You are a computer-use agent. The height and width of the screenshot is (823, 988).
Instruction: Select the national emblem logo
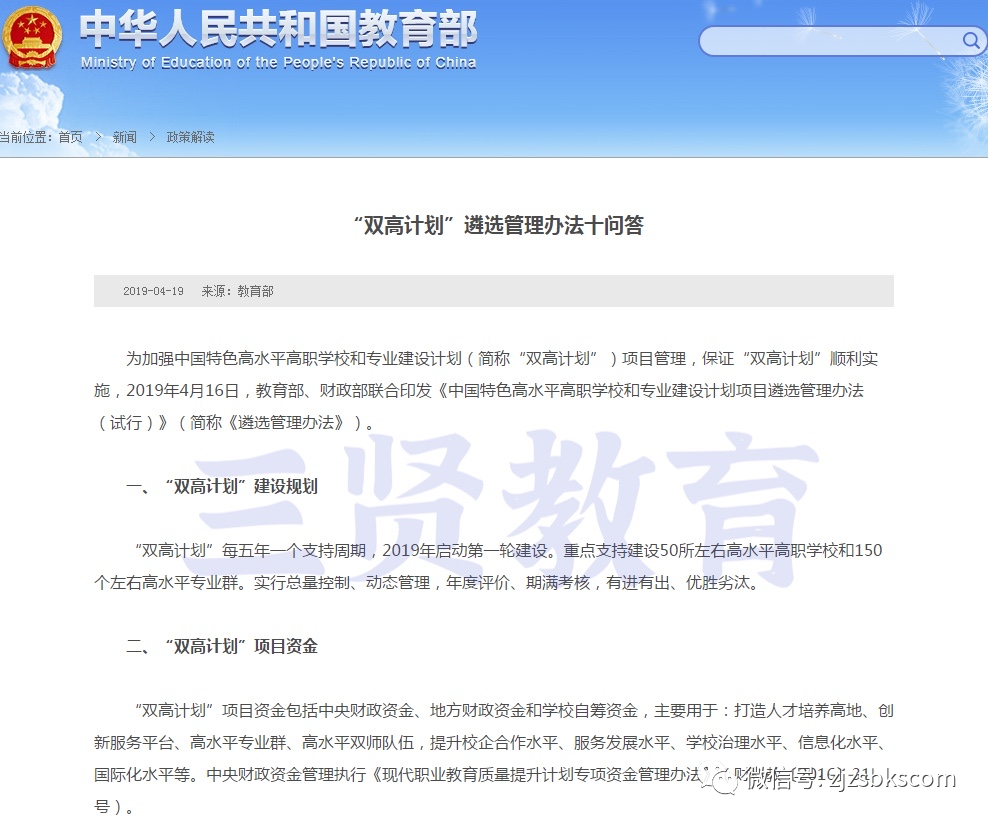tap(33, 40)
